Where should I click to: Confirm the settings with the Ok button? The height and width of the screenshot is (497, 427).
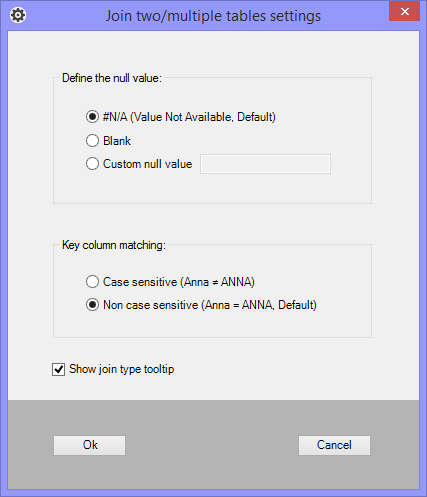pyautogui.click(x=90, y=445)
